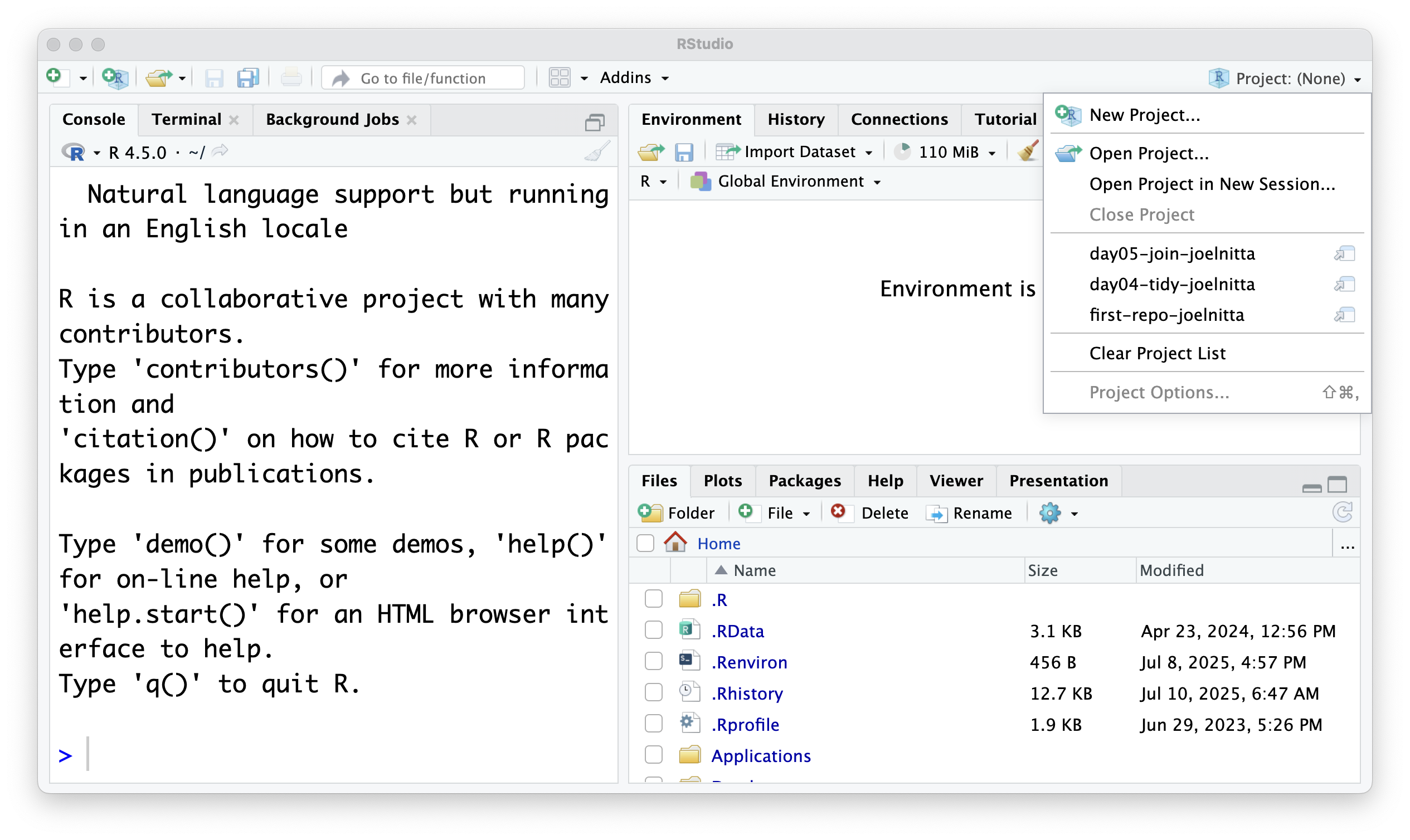Refresh the file listing in Files pane
The height and width of the screenshot is (840, 1410).
1343,512
